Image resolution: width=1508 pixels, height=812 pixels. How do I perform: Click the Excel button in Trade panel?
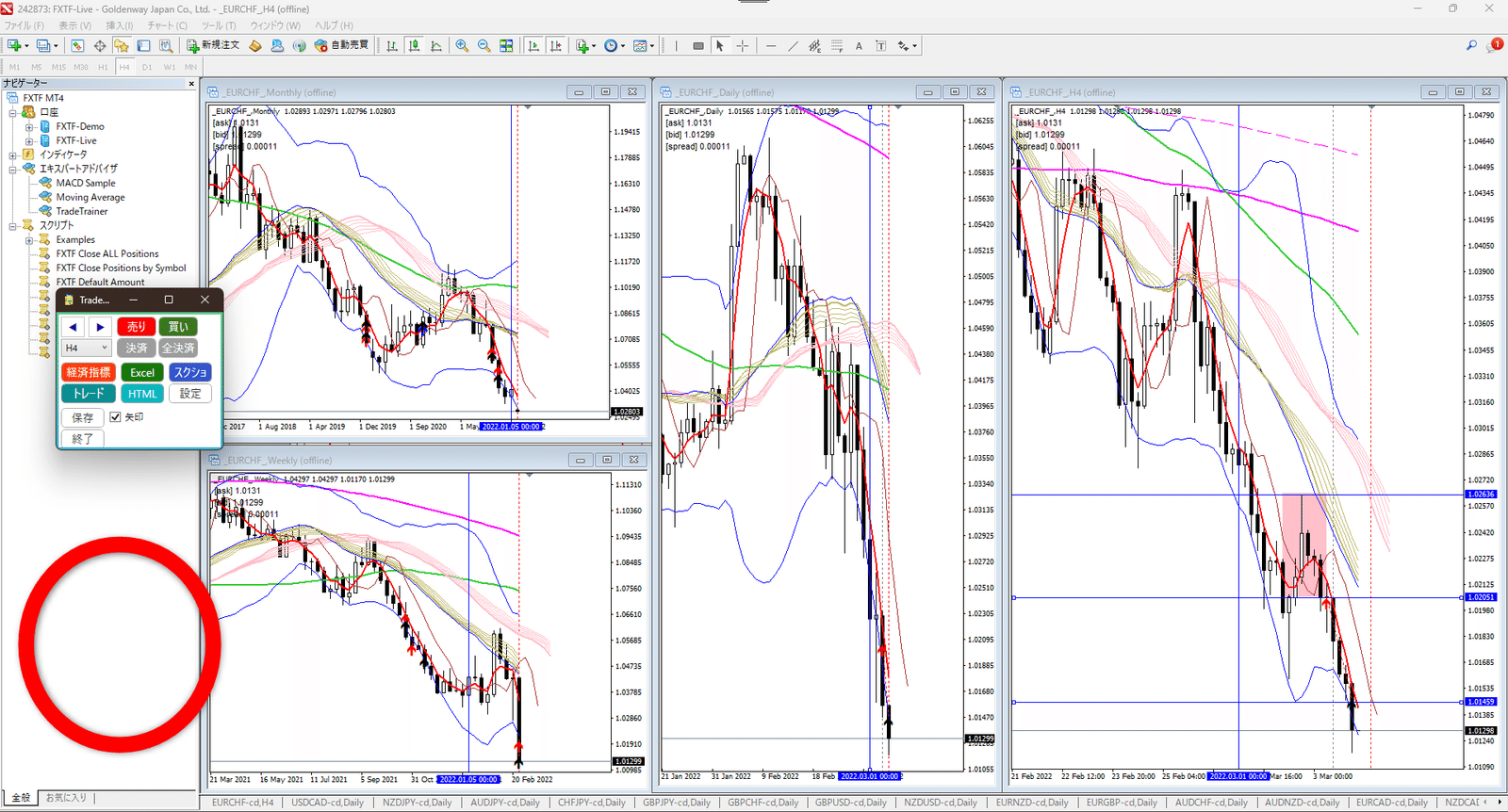(142, 372)
